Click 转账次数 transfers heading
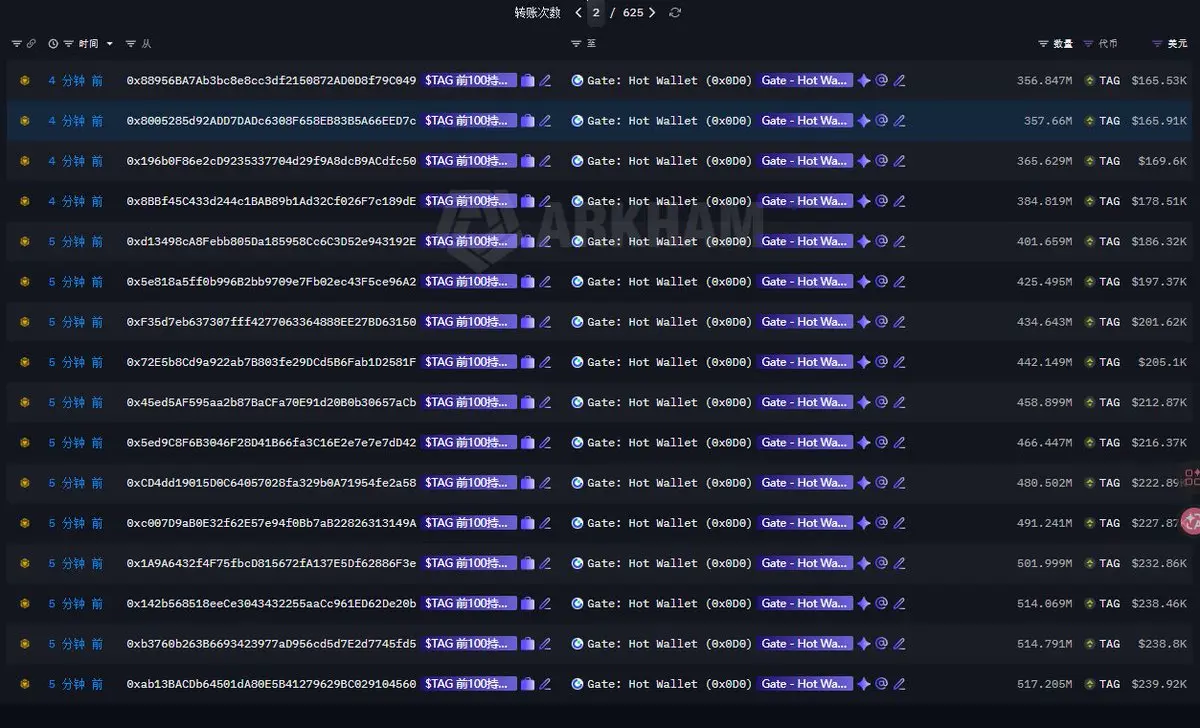The height and width of the screenshot is (728, 1200). pyautogui.click(x=538, y=13)
